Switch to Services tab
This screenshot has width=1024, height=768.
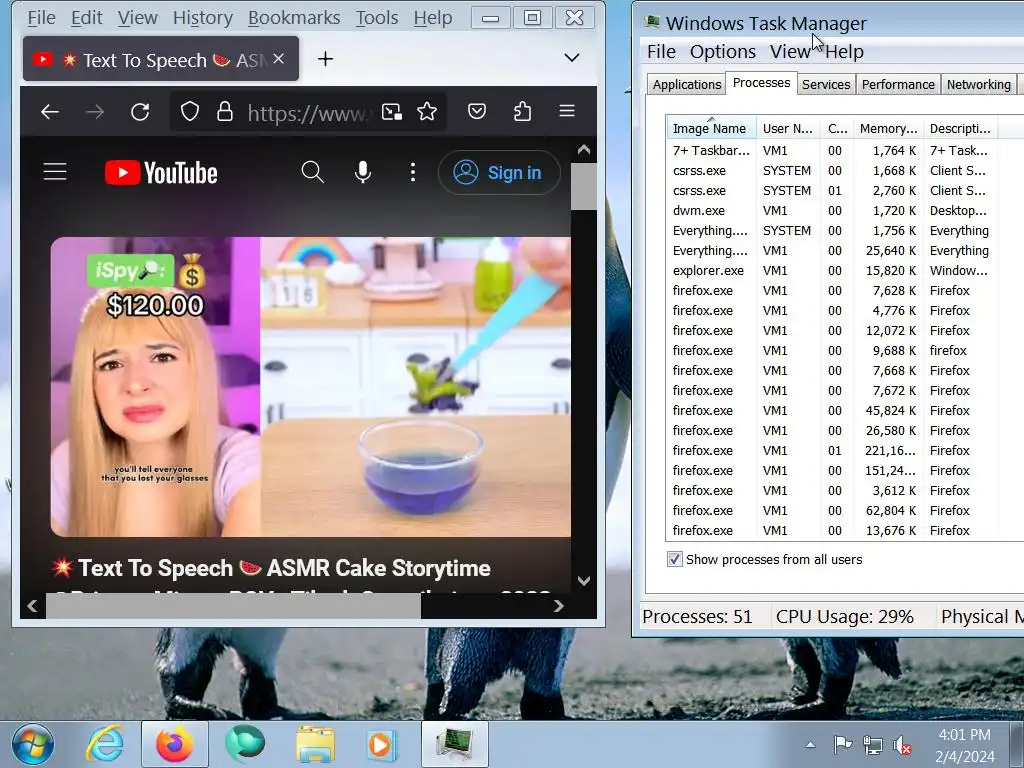825,84
